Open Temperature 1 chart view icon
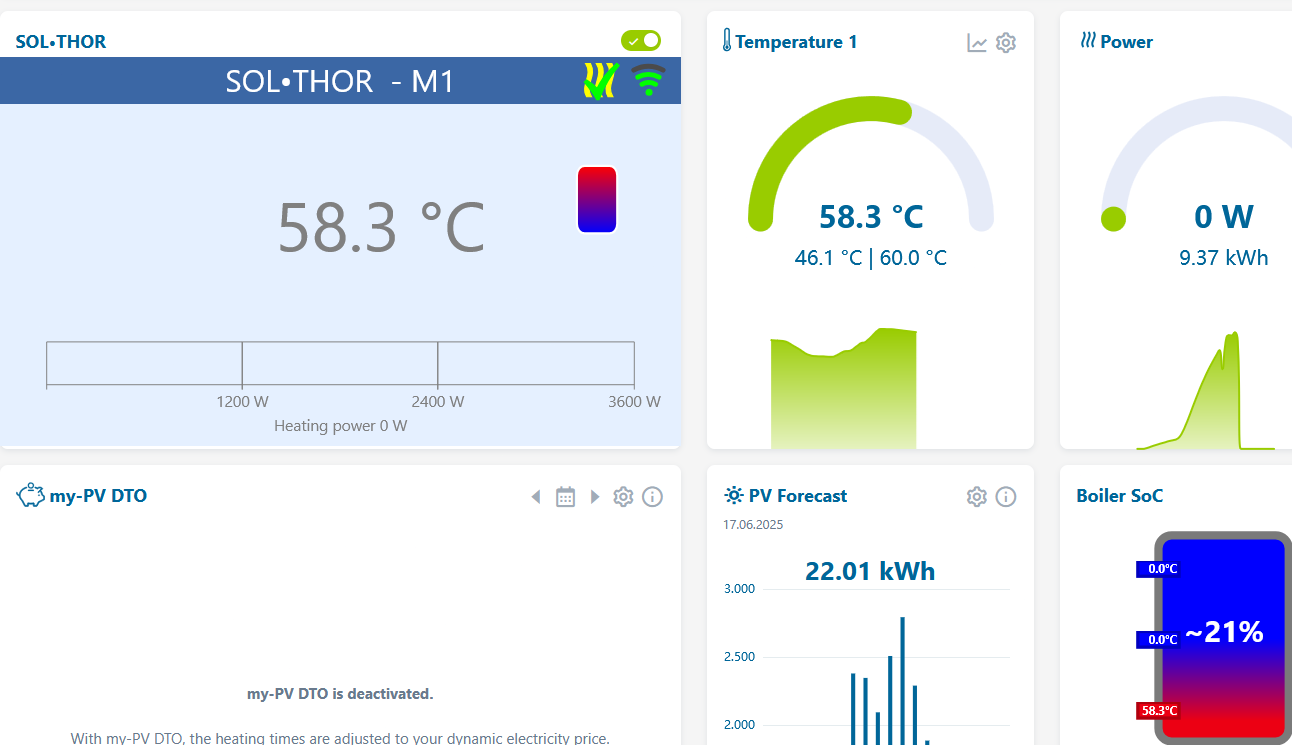Image resolution: width=1292 pixels, height=745 pixels. 977,43
